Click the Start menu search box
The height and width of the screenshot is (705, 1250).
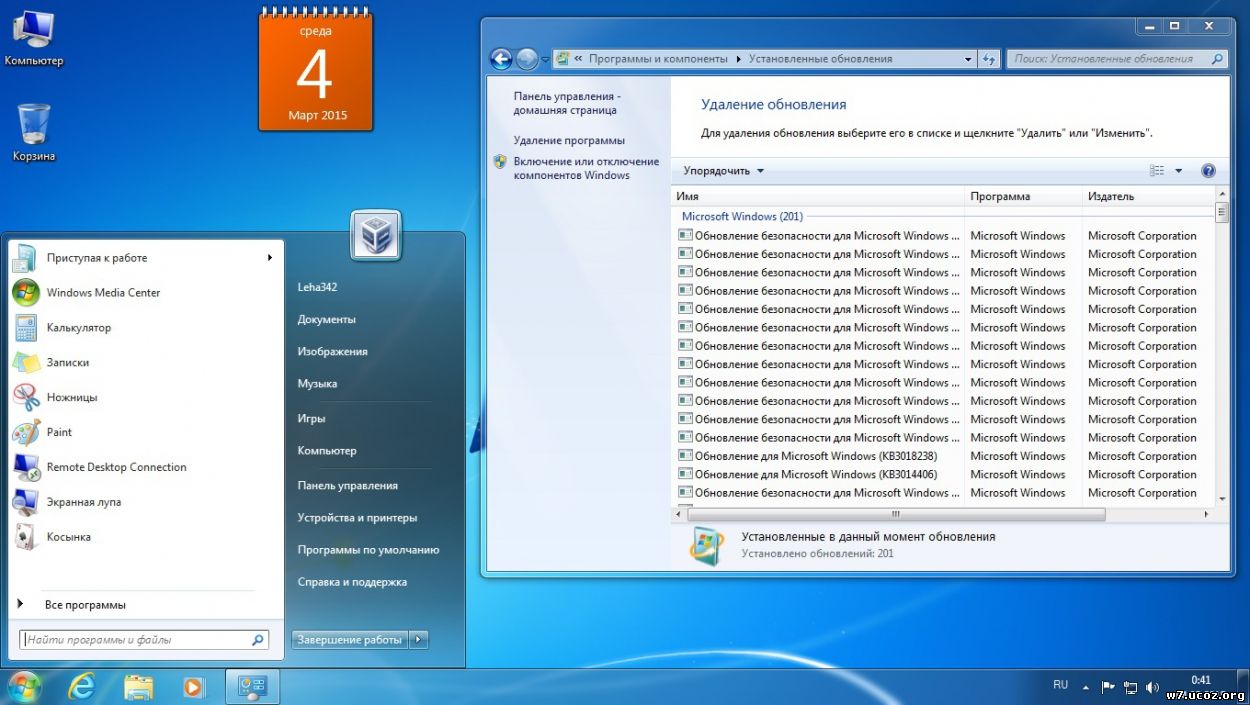point(145,640)
